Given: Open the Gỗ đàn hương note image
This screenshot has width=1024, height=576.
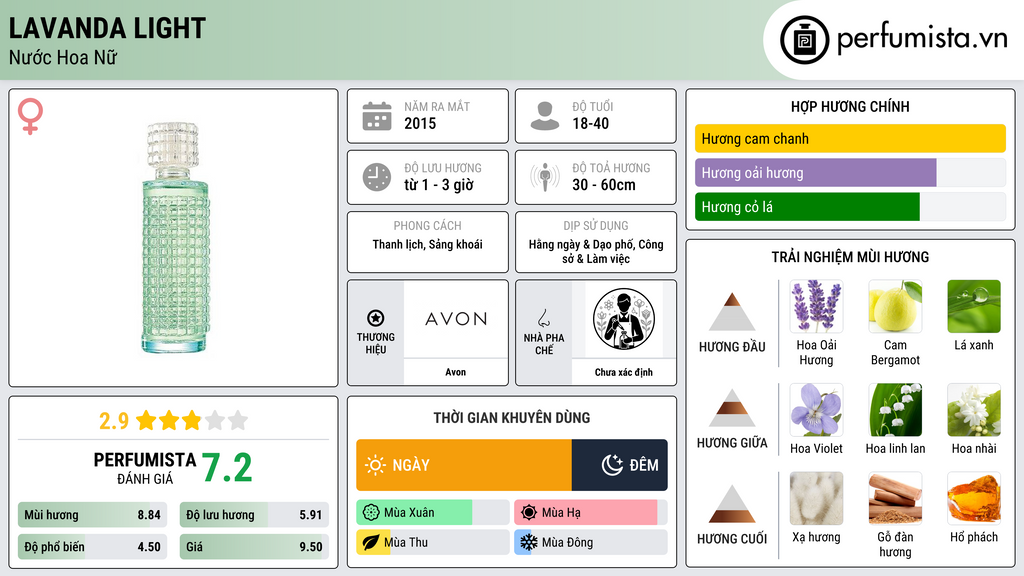Looking at the screenshot, I should (895, 498).
